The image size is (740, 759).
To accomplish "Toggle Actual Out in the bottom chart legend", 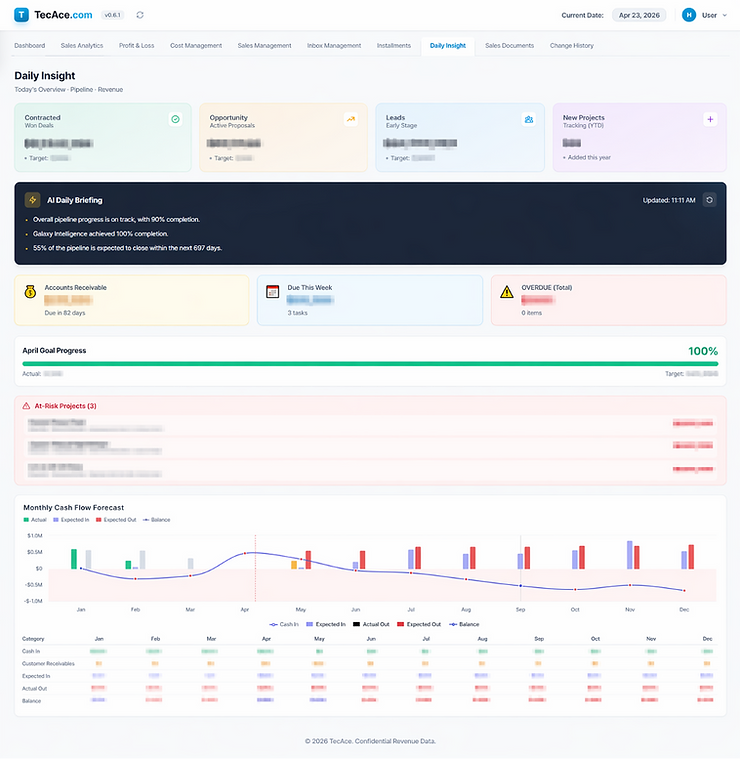I will click(x=371, y=624).
